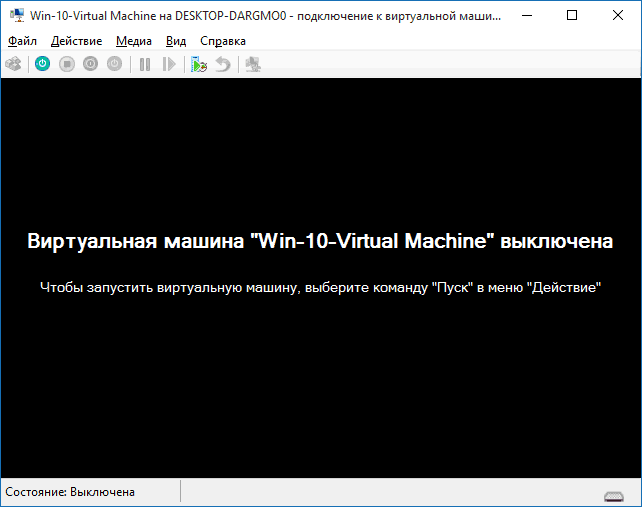
Task: Click the "Виртуальная машина выключена" heading
Action: click(x=320, y=242)
